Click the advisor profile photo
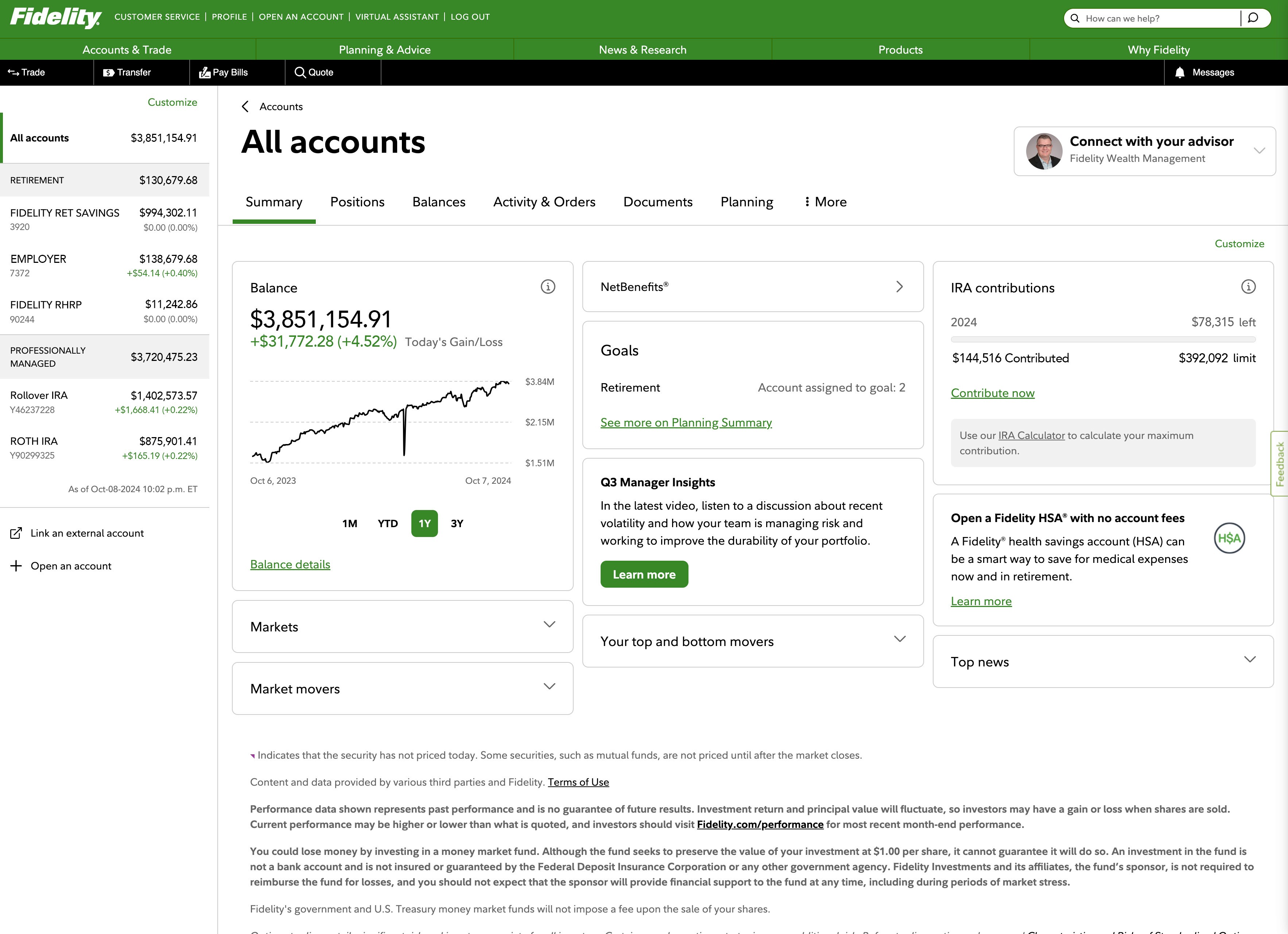This screenshot has height=934, width=1288. point(1044,151)
